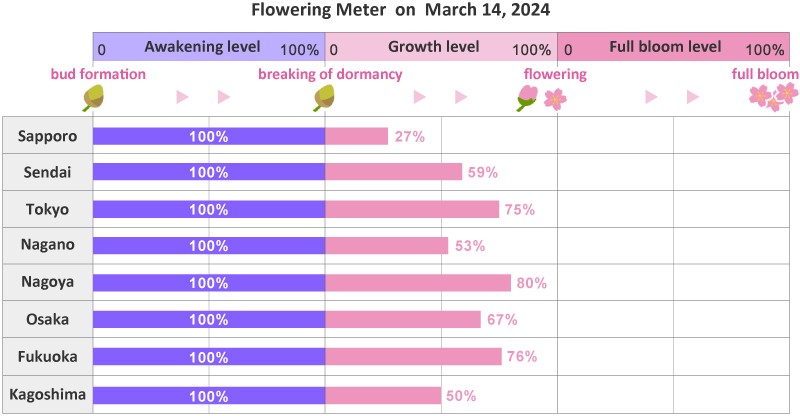Screen dimensions: 800x416
Task: Click the Flowering Meter title text
Action: pos(400,11)
